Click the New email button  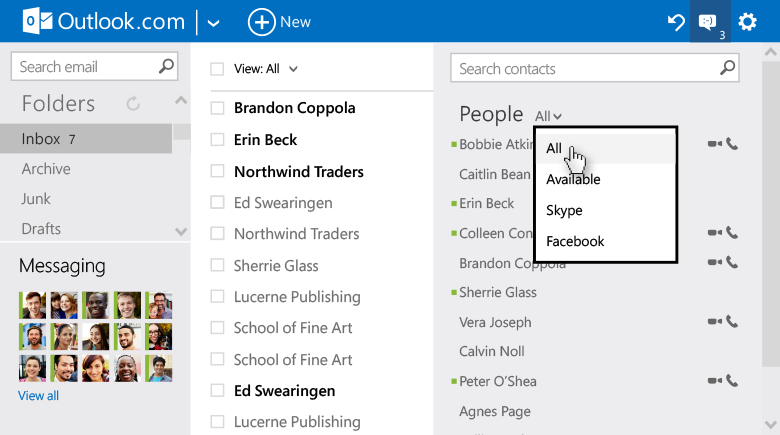(279, 22)
